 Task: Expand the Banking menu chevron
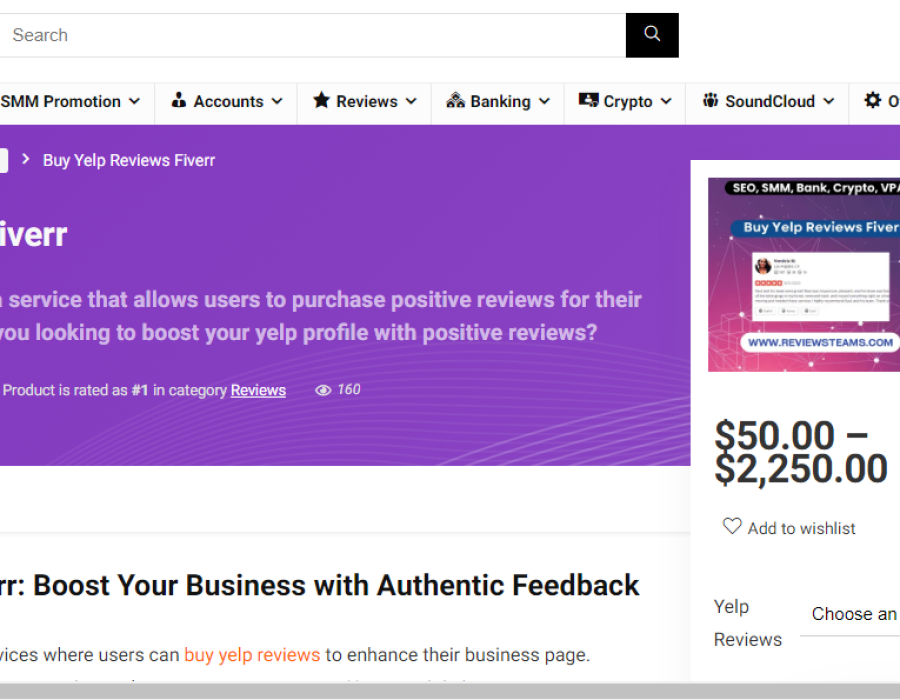(x=544, y=102)
